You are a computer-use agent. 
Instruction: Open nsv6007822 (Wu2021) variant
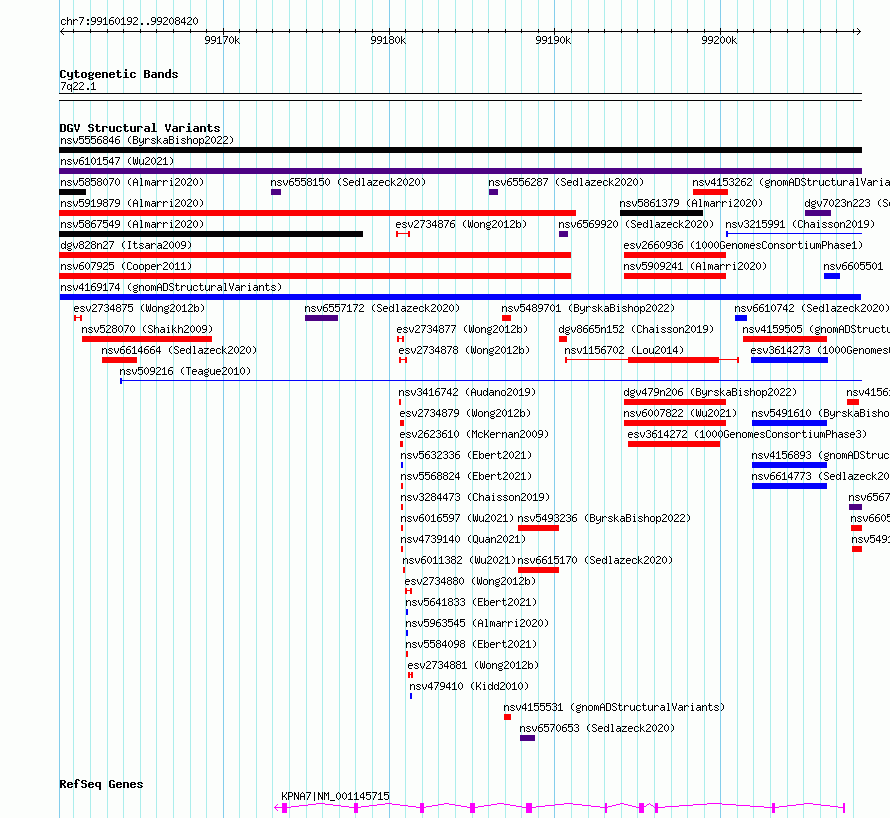pyautogui.click(x=680, y=413)
